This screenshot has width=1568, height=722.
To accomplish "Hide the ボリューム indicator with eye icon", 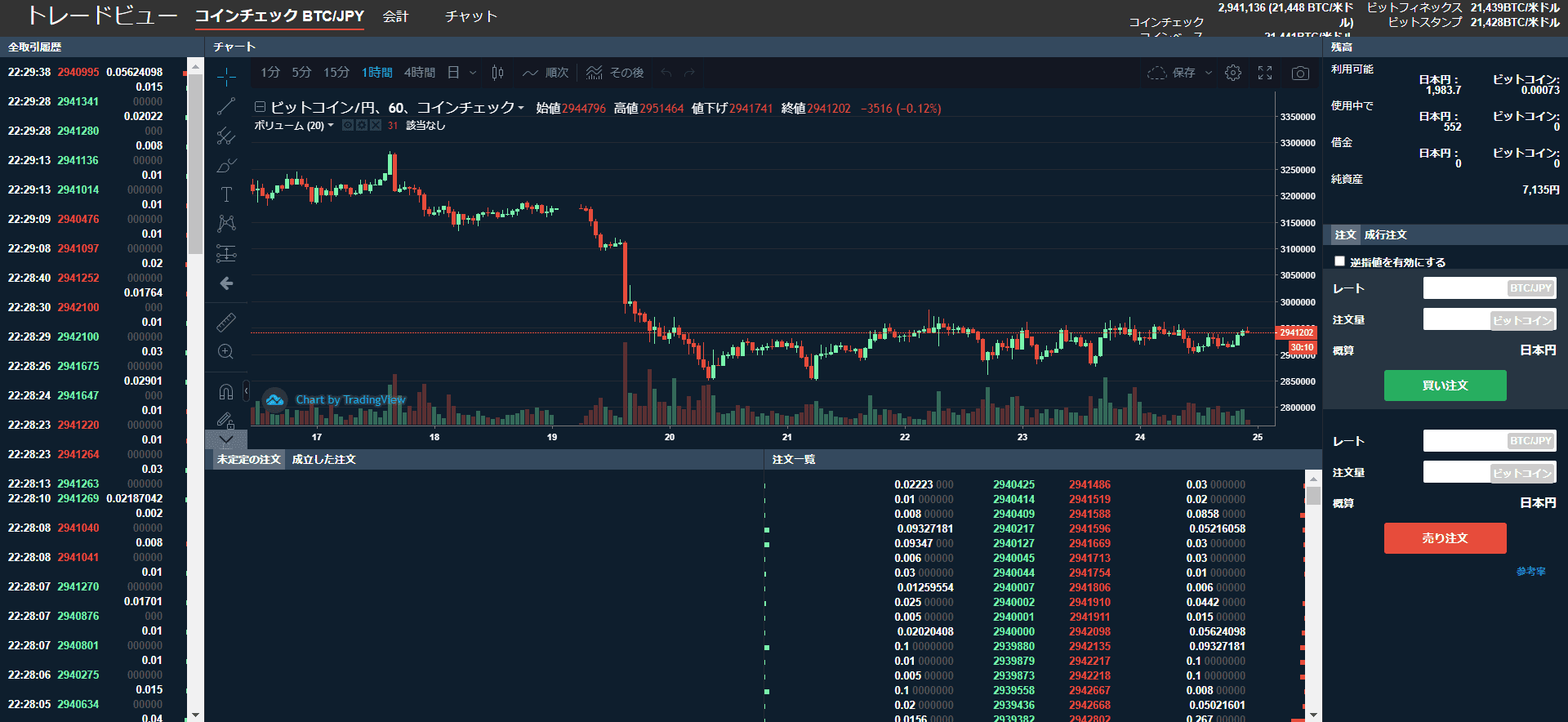I will tap(348, 126).
